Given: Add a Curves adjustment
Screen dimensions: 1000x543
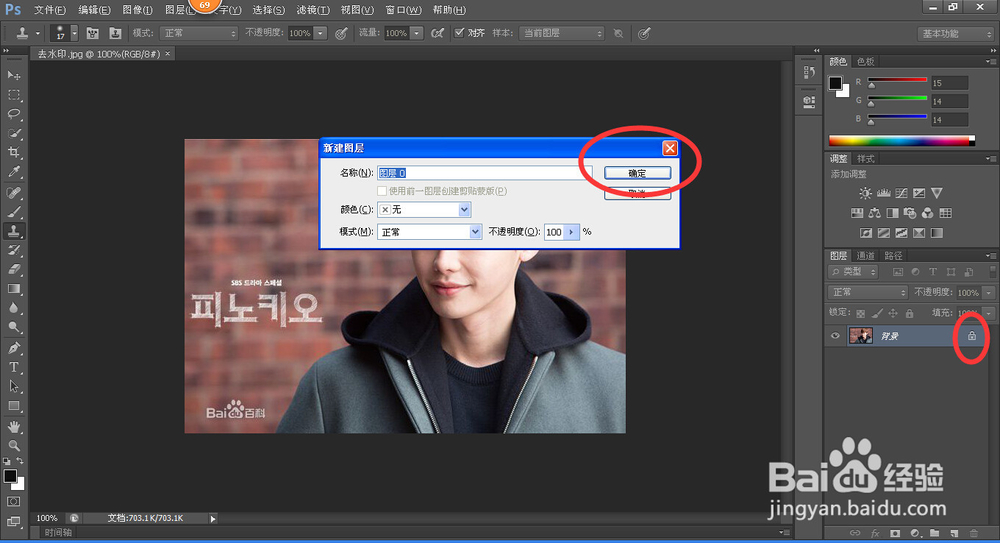Looking at the screenshot, I should 901,193.
